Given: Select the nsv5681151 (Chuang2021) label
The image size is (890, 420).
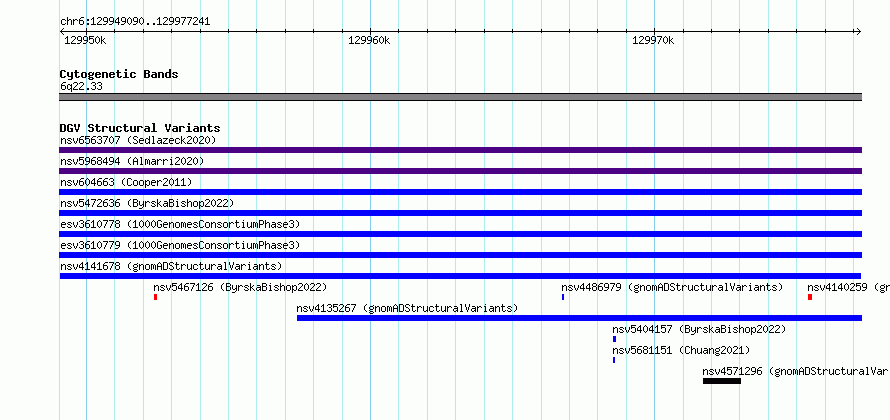Looking at the screenshot, I should point(681,350).
